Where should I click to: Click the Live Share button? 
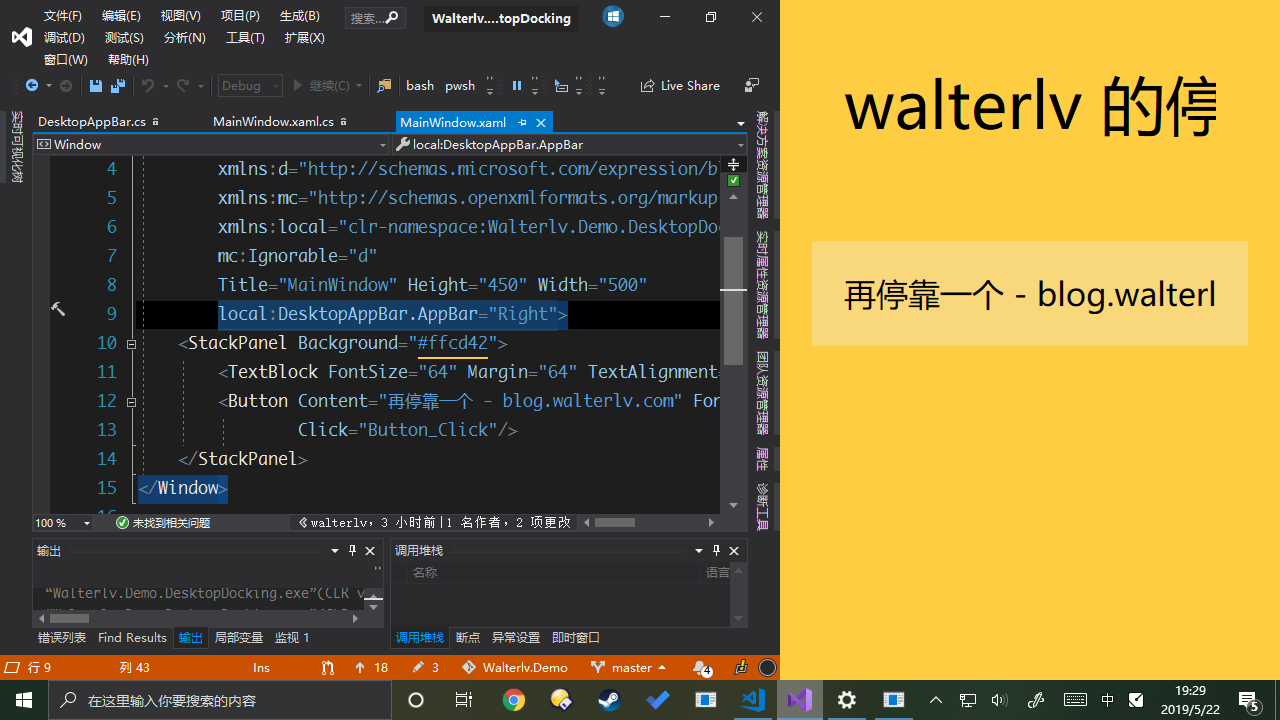680,86
